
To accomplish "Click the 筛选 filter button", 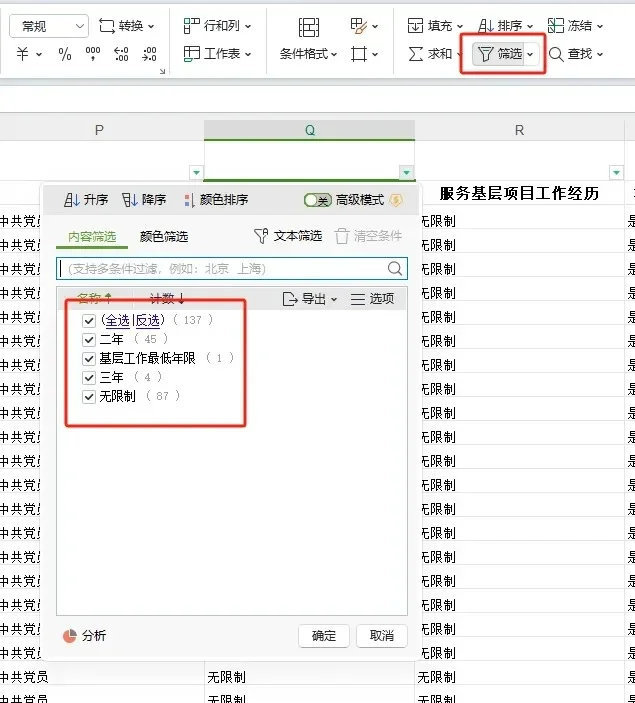I will (x=498, y=54).
